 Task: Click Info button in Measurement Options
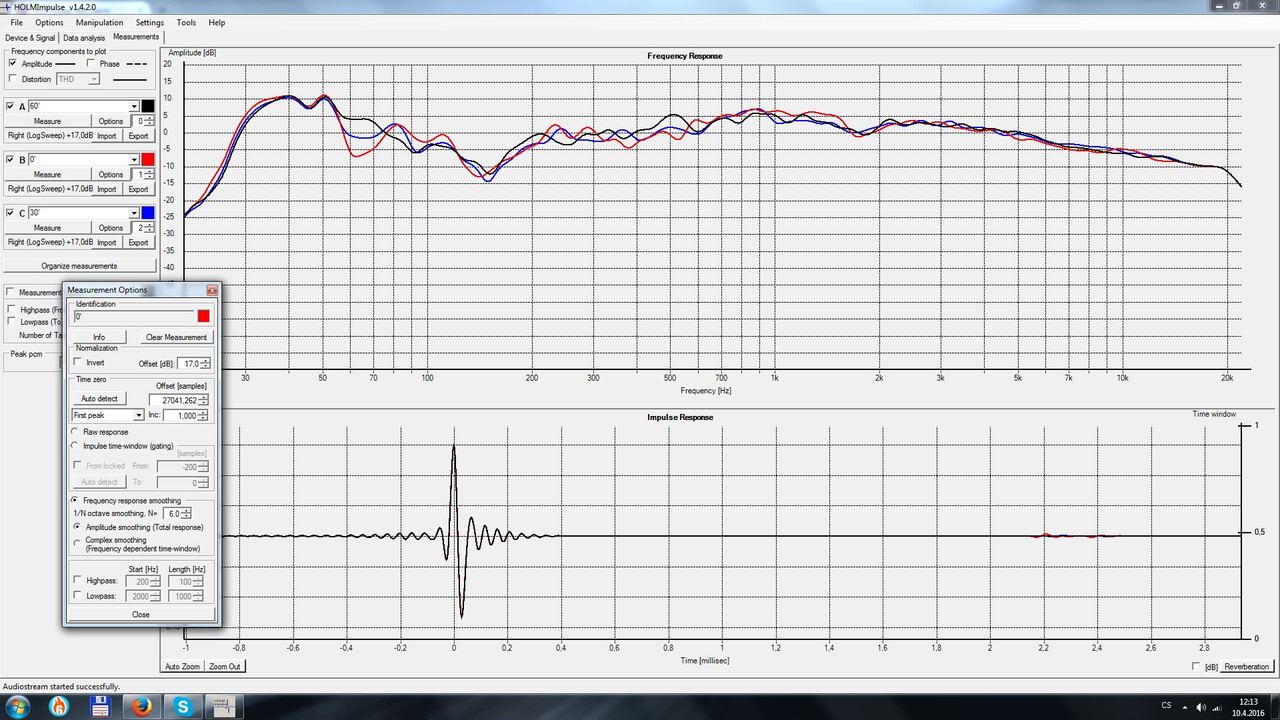click(99, 337)
